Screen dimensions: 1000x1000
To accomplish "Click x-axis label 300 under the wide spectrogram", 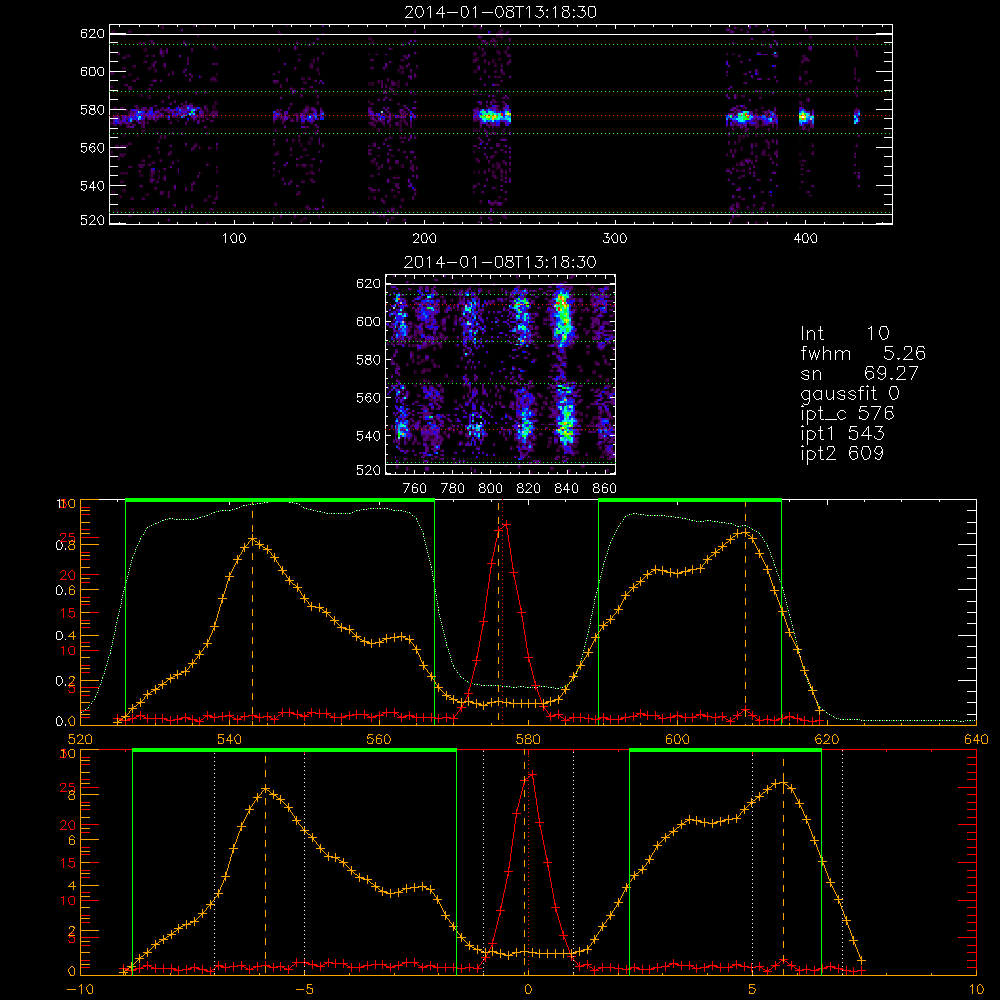I will click(x=615, y=239).
